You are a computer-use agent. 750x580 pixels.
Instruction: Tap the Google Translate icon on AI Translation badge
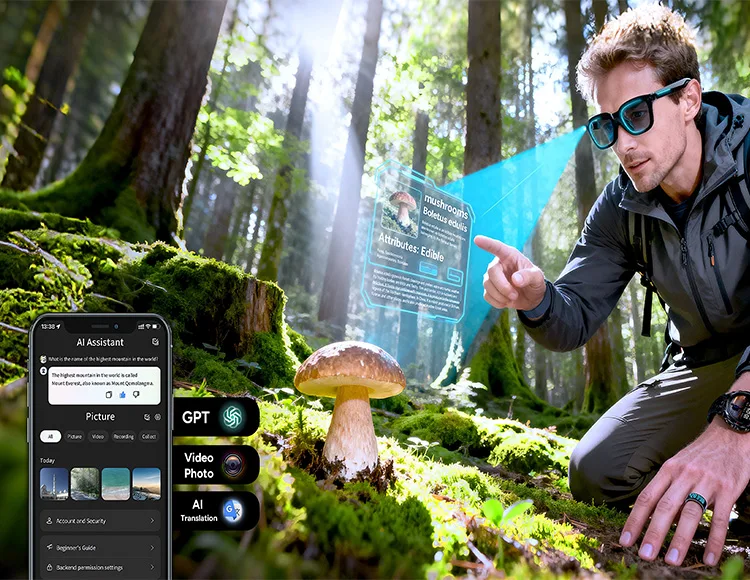pyautogui.click(x=233, y=511)
